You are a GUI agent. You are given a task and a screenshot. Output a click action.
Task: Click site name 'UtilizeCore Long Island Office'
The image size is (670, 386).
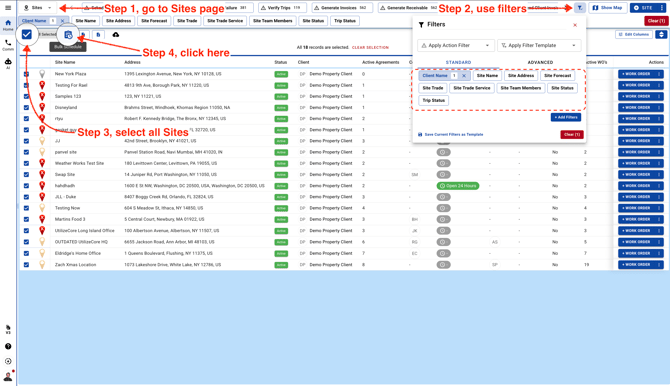(x=85, y=231)
